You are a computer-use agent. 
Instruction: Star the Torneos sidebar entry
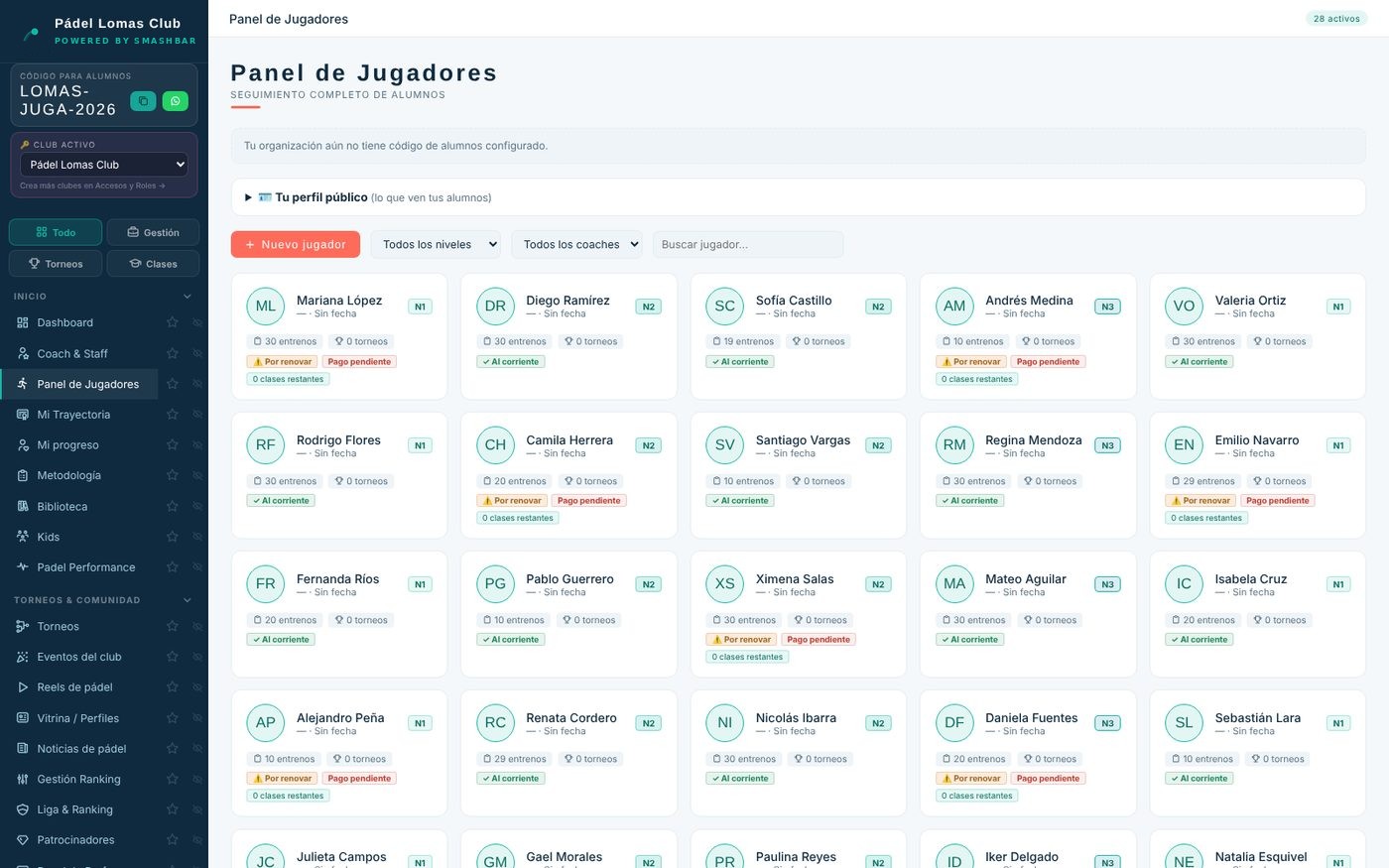[x=172, y=626]
